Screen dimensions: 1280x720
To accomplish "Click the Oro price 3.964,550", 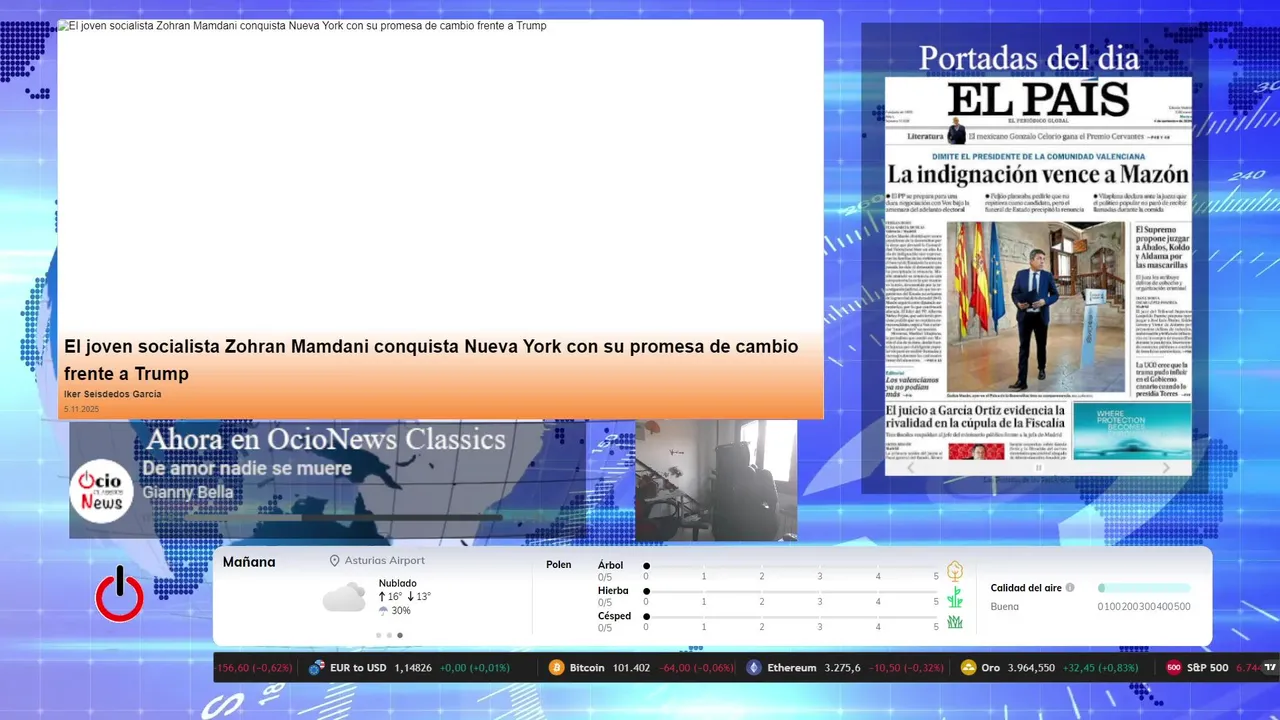I will (1030, 667).
